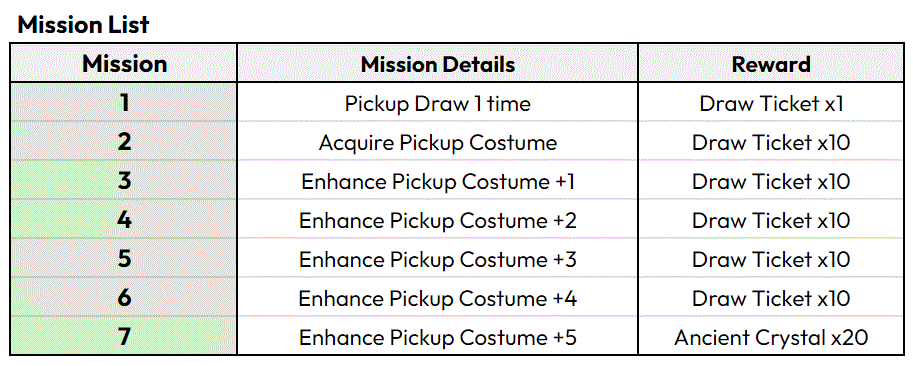Select Enhance Pickup Costume +3 cell
This screenshot has height=366, width=913.
click(x=437, y=259)
